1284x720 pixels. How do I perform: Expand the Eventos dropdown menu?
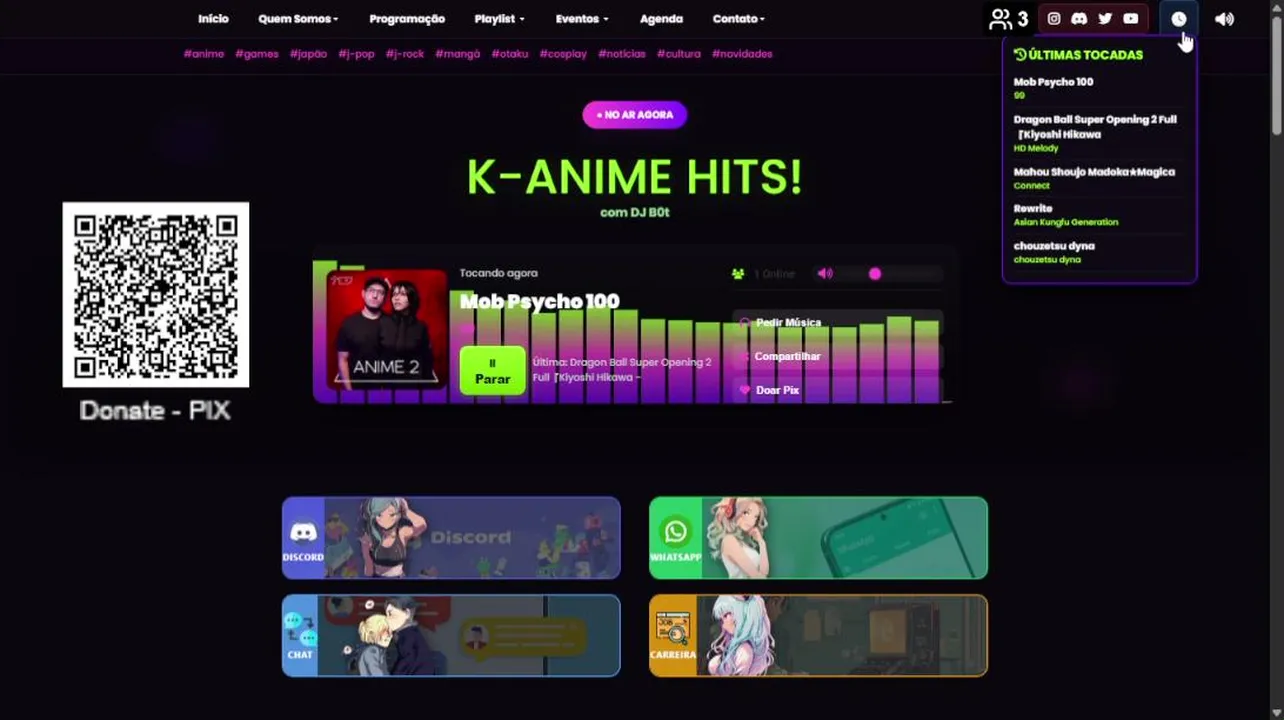coord(581,19)
